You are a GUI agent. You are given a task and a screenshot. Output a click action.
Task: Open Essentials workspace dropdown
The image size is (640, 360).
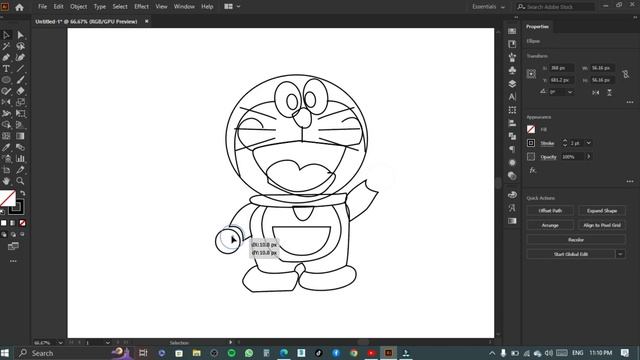click(488, 7)
